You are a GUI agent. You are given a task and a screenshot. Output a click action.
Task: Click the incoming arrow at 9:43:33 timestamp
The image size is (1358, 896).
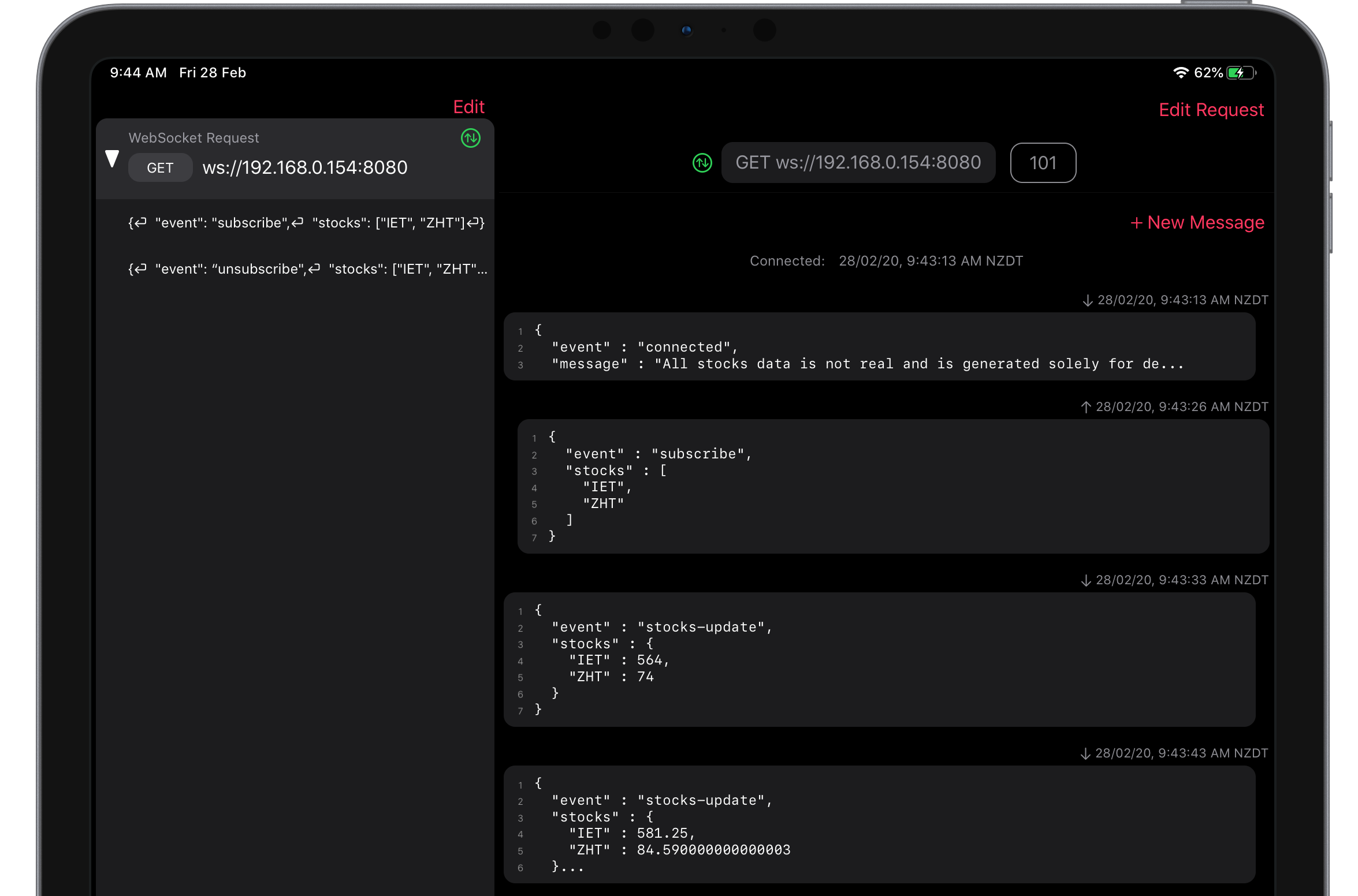(x=1085, y=581)
